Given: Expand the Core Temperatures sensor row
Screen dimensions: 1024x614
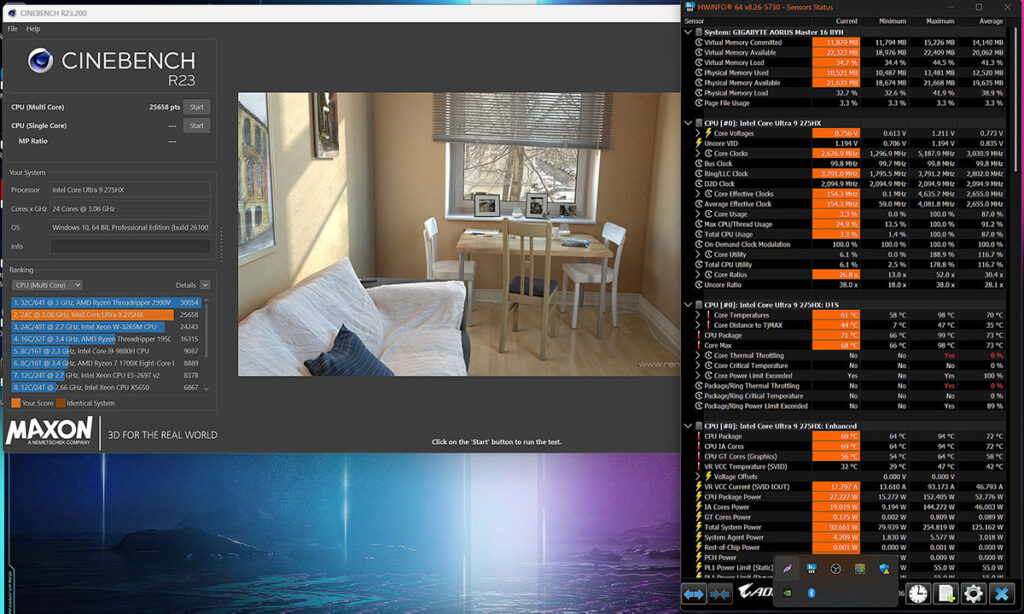Looking at the screenshot, I should click(697, 315).
